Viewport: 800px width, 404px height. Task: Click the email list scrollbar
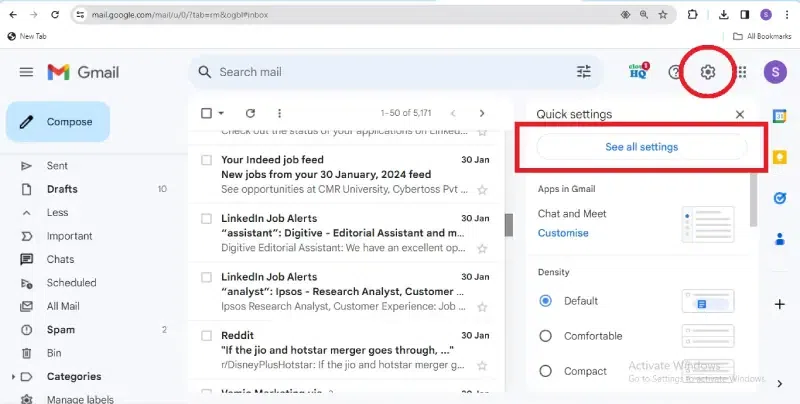coord(509,225)
